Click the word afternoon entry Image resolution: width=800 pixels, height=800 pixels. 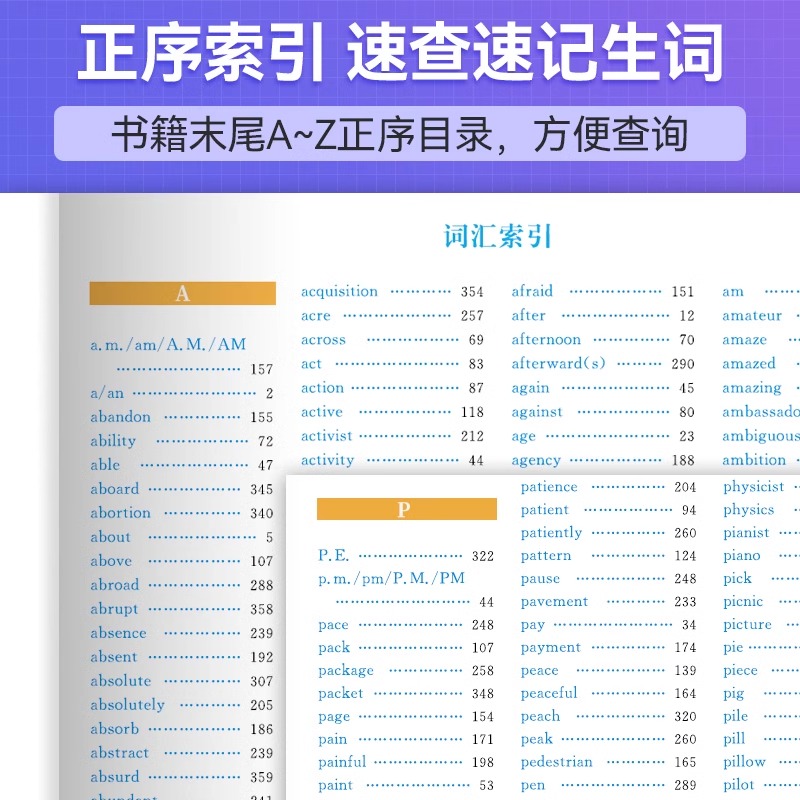(x=546, y=339)
